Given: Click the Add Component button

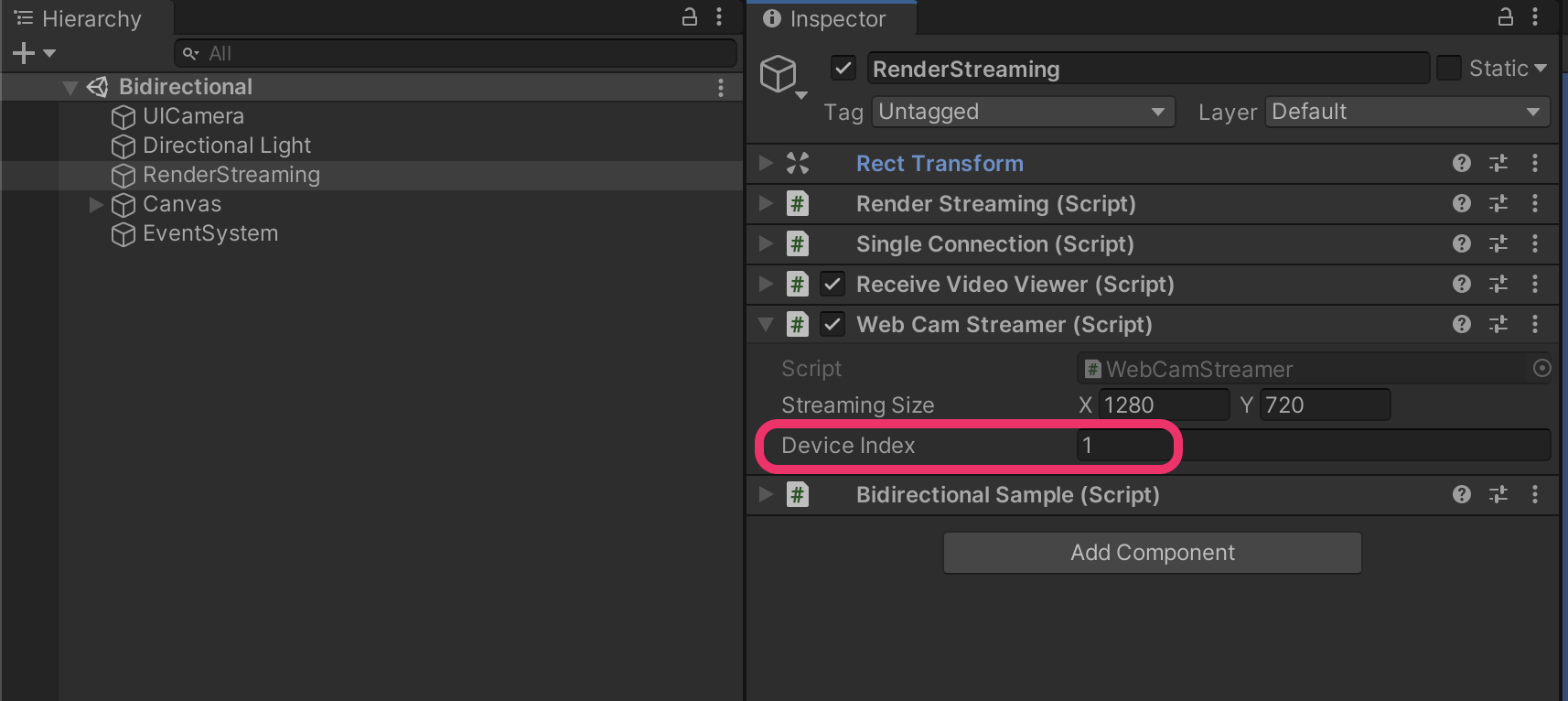Looking at the screenshot, I should pos(1152,553).
